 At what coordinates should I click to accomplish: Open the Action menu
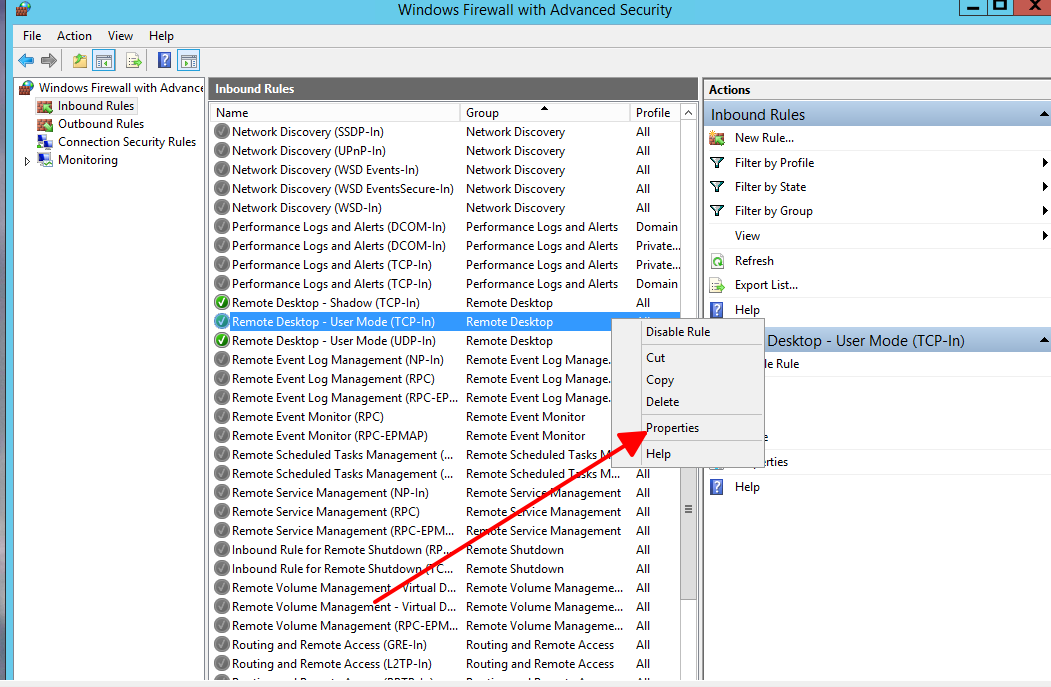point(74,36)
